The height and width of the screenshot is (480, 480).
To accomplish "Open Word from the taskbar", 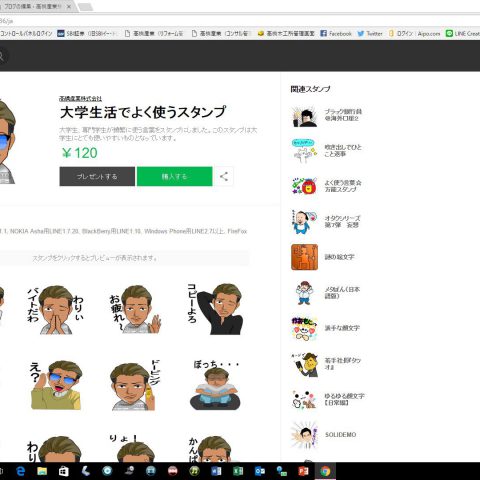I will [216, 471].
